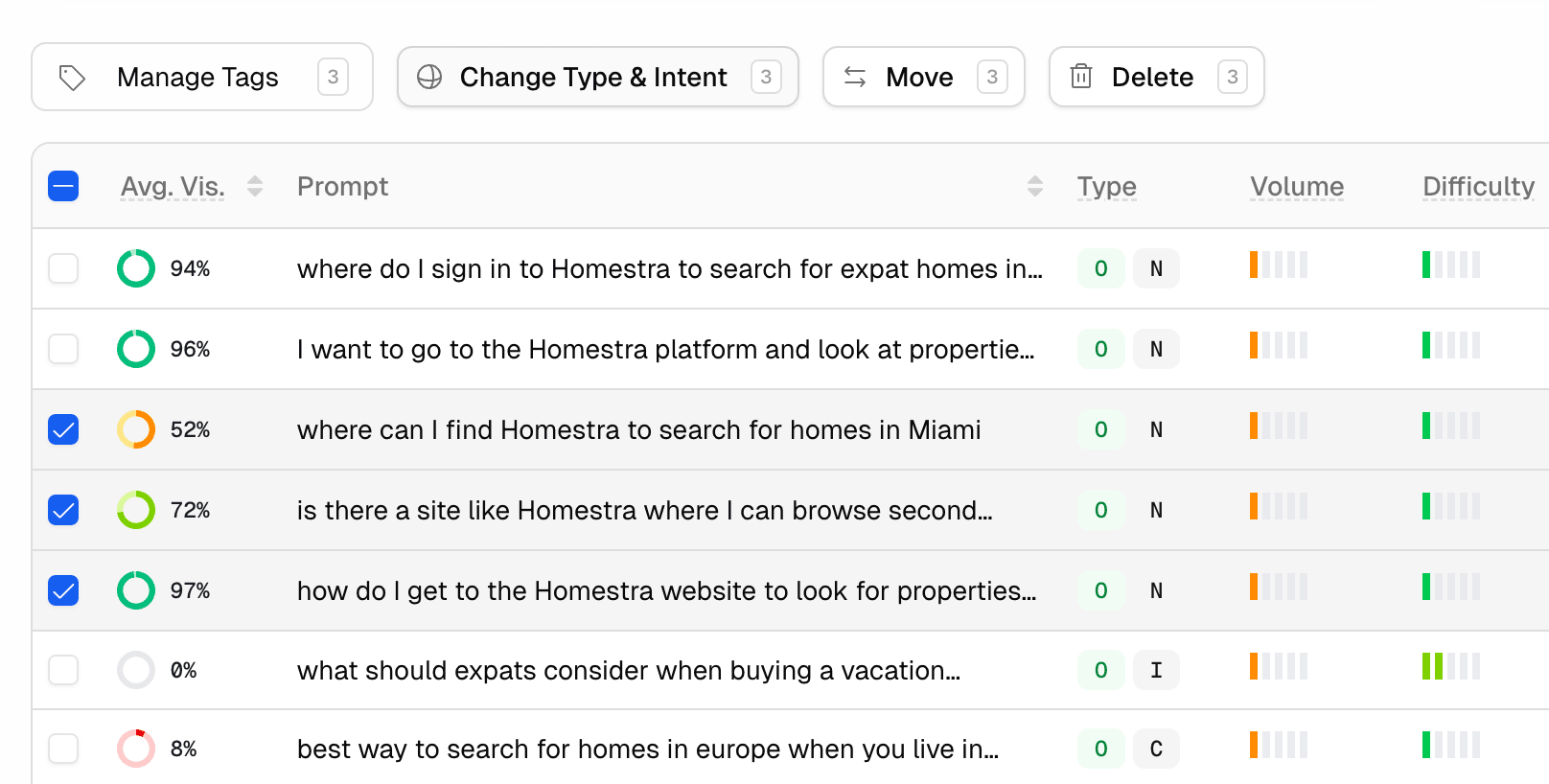
Task: Check the 0% visibility prompt row
Action: tap(63, 670)
